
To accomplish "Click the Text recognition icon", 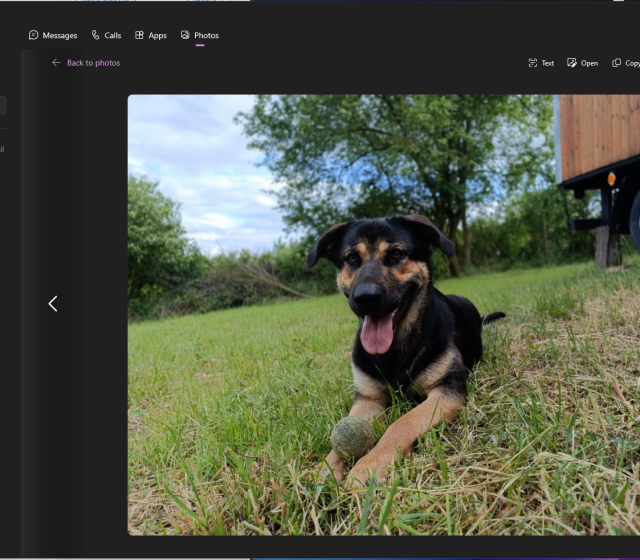I will coord(533,63).
